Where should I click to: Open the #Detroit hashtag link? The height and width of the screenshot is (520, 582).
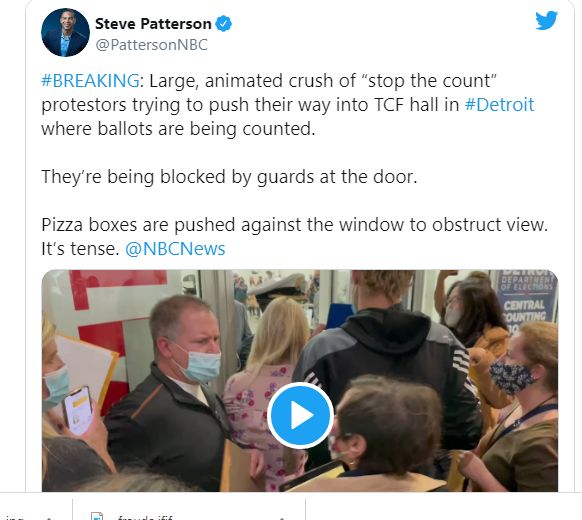point(499,105)
